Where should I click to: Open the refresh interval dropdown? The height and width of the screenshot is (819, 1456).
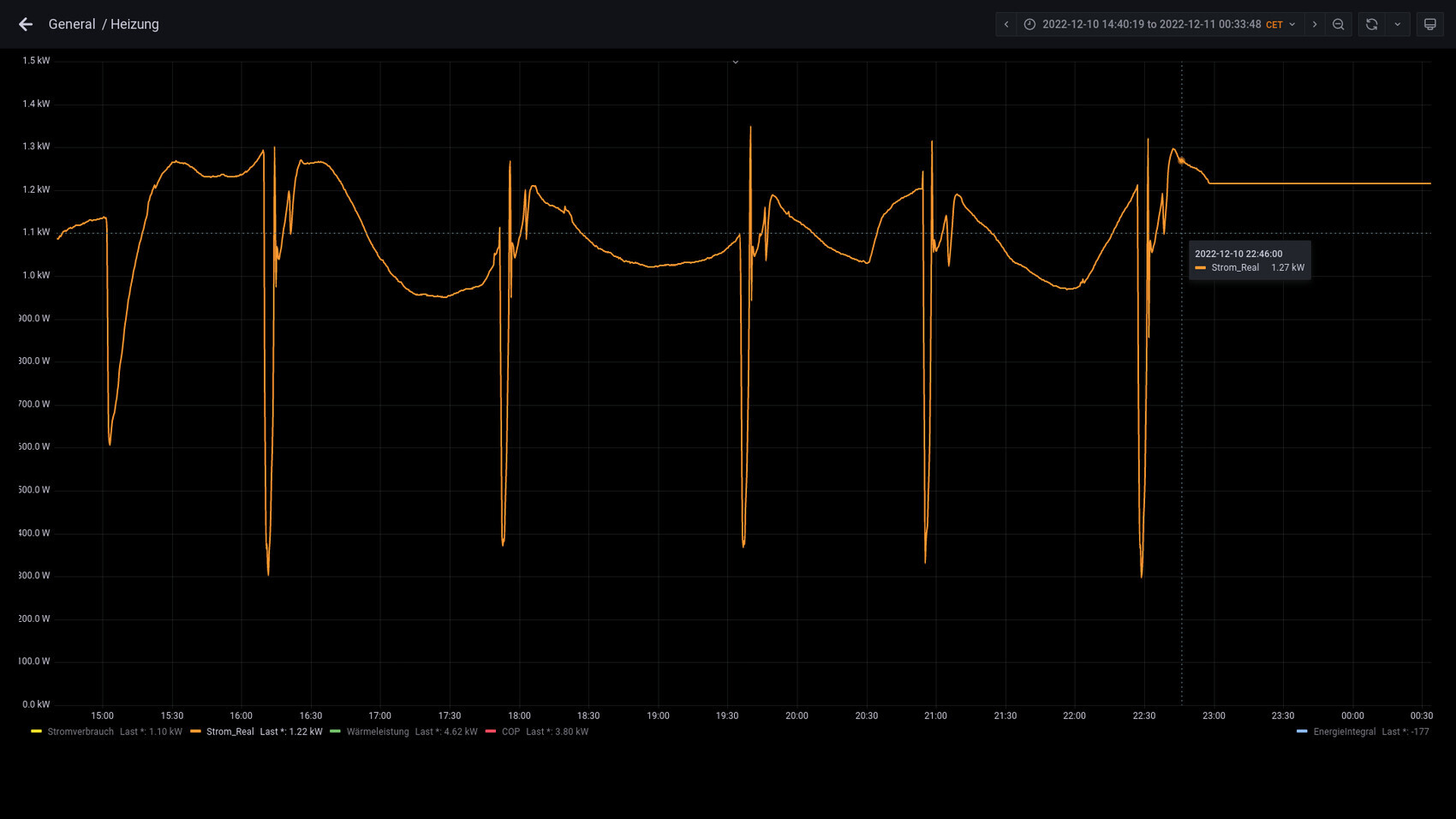(x=1398, y=24)
